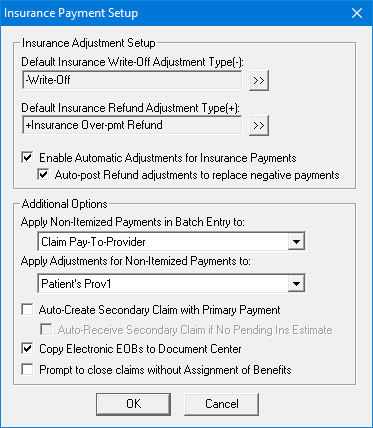Screen dimensions: 373x428
Task: Close the Insurance Payment Setup dialog
Action: pos(357,13)
